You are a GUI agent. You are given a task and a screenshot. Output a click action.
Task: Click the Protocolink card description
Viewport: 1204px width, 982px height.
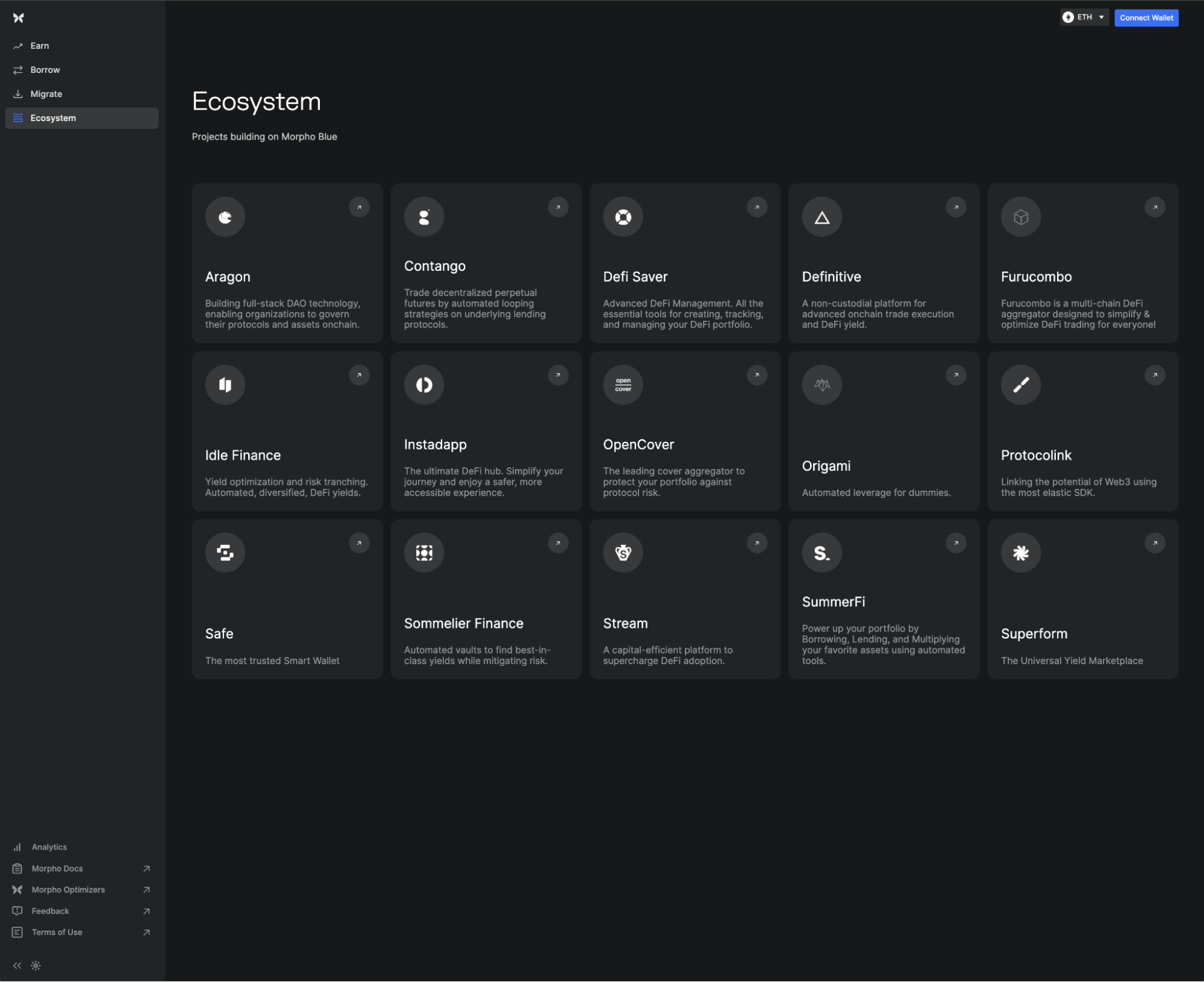[x=1078, y=486]
